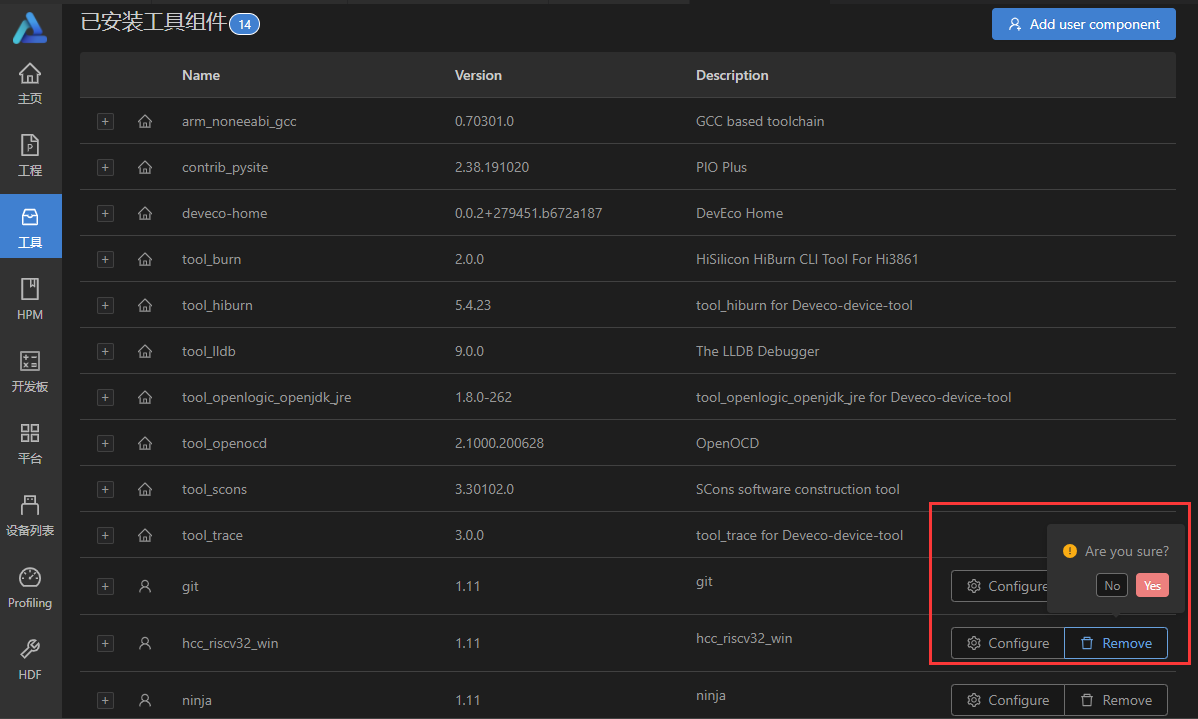Expand the tool_trace row
The height and width of the screenshot is (719, 1198).
click(x=105, y=536)
